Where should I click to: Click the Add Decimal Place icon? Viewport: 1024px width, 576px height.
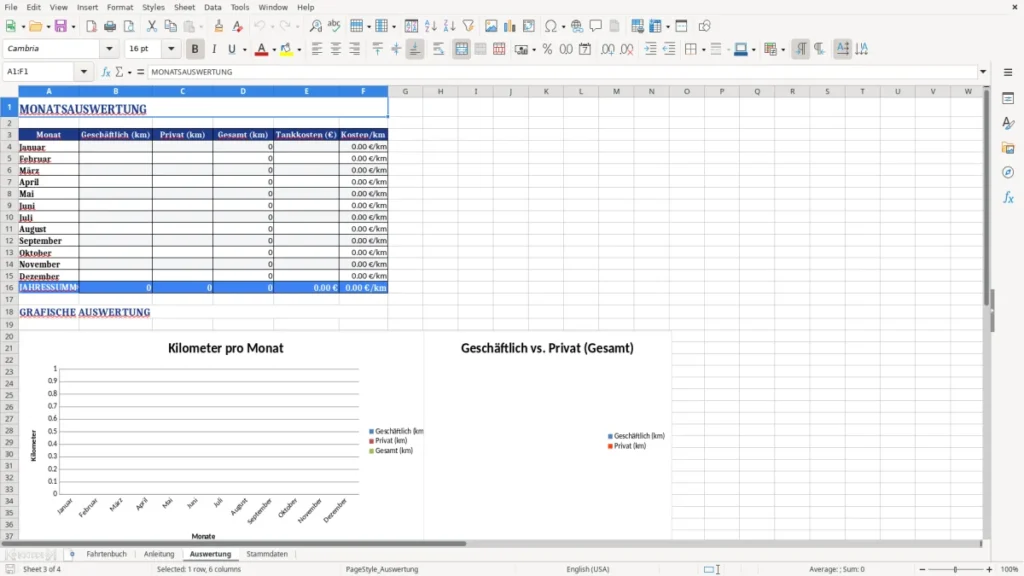(607, 49)
